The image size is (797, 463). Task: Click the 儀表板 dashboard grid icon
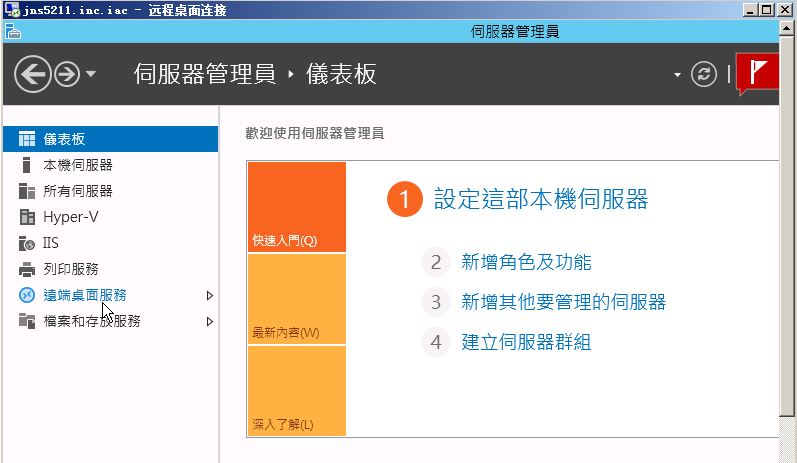tap(27, 139)
